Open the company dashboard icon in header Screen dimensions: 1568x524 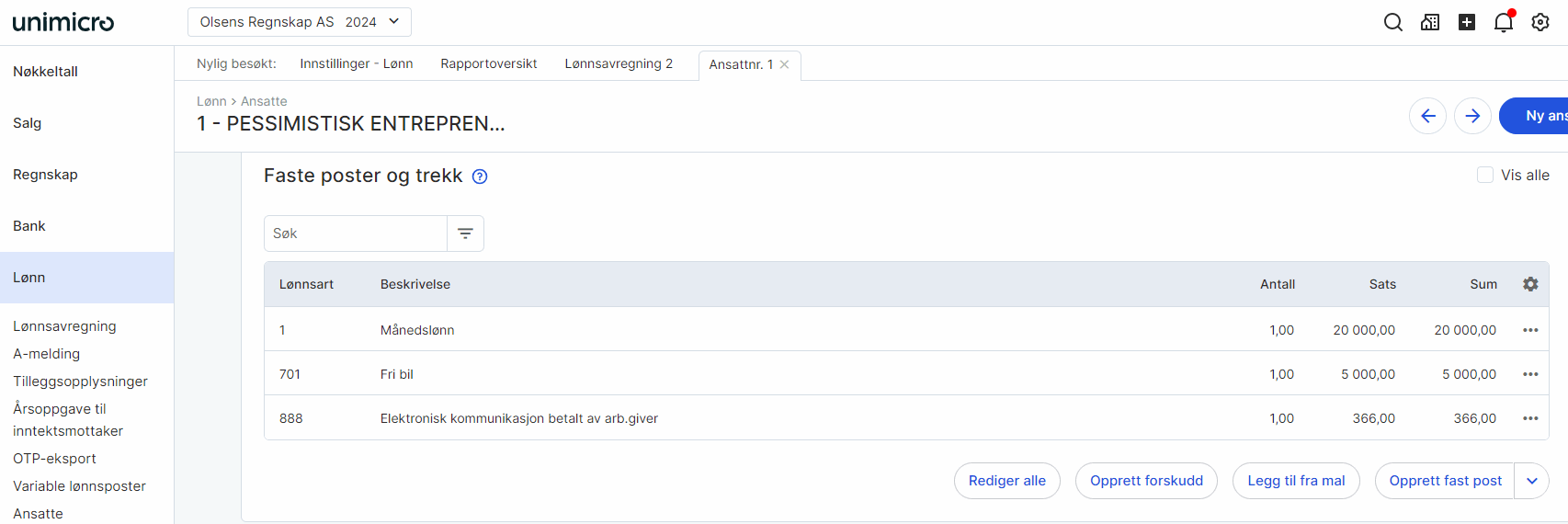(x=1430, y=22)
